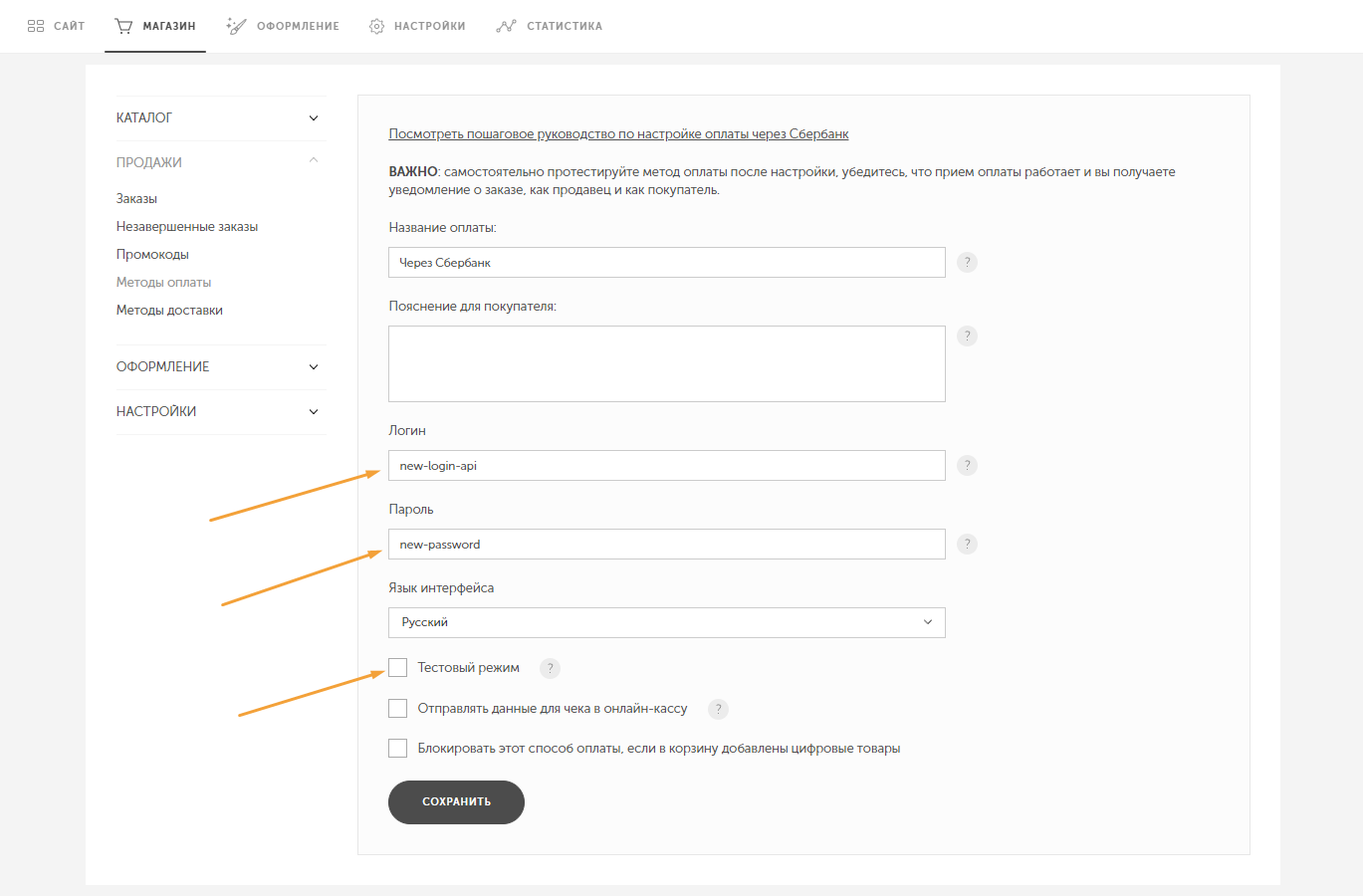This screenshot has height=896, width=1363.
Task: Click the magic wand ОФОРМЛЕНИЕ icon
Action: pos(236,26)
